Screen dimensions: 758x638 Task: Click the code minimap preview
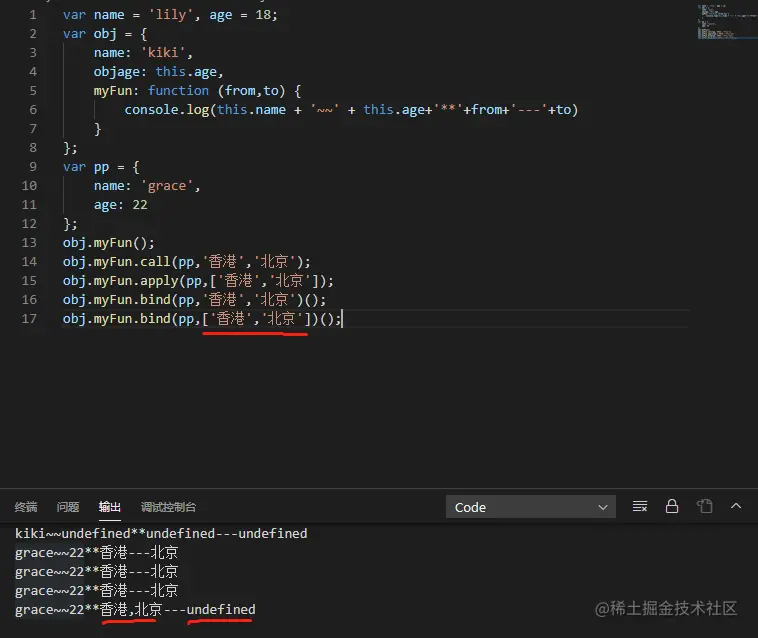click(727, 22)
